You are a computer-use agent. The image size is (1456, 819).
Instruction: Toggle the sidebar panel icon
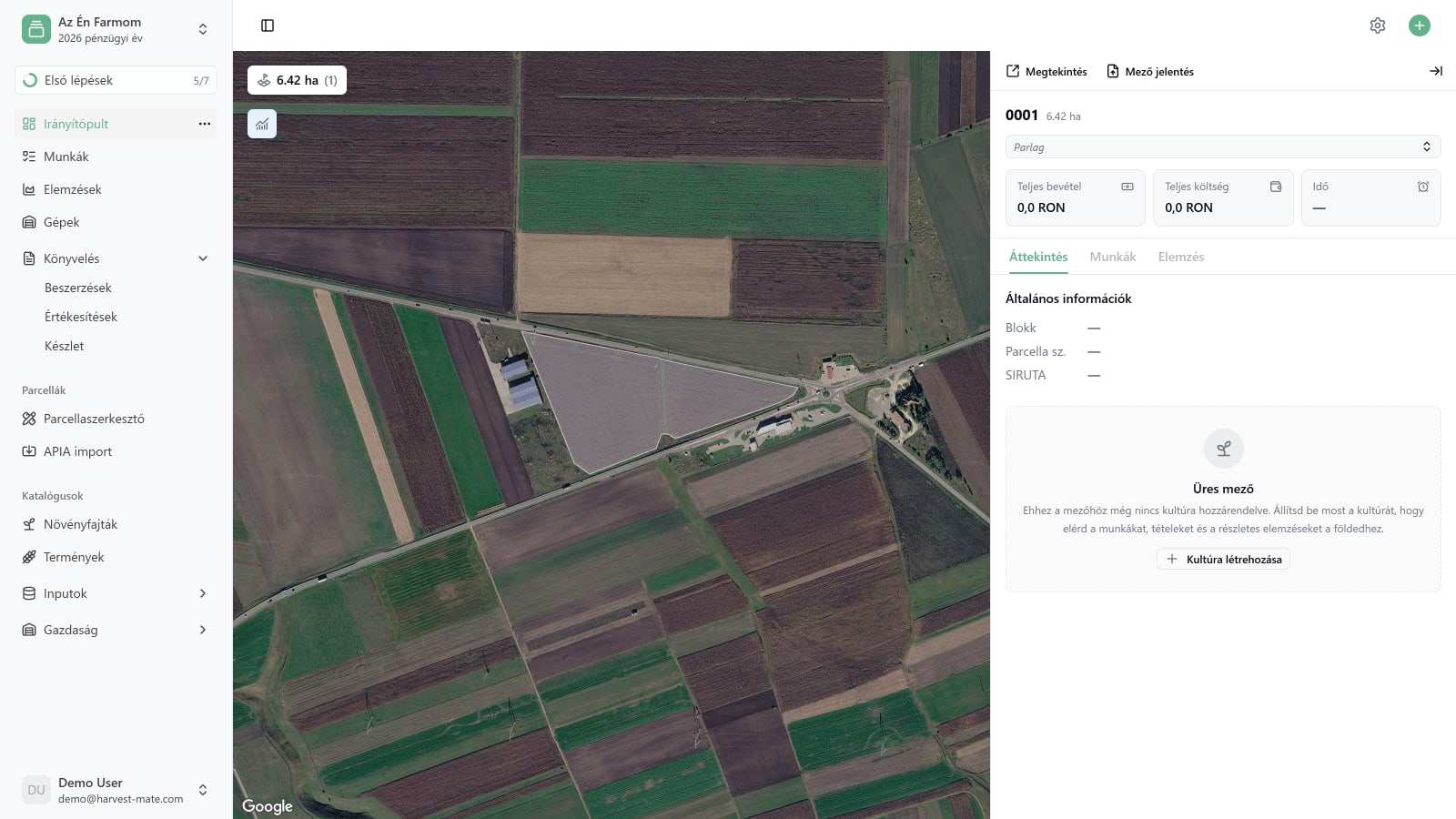pyautogui.click(x=268, y=25)
